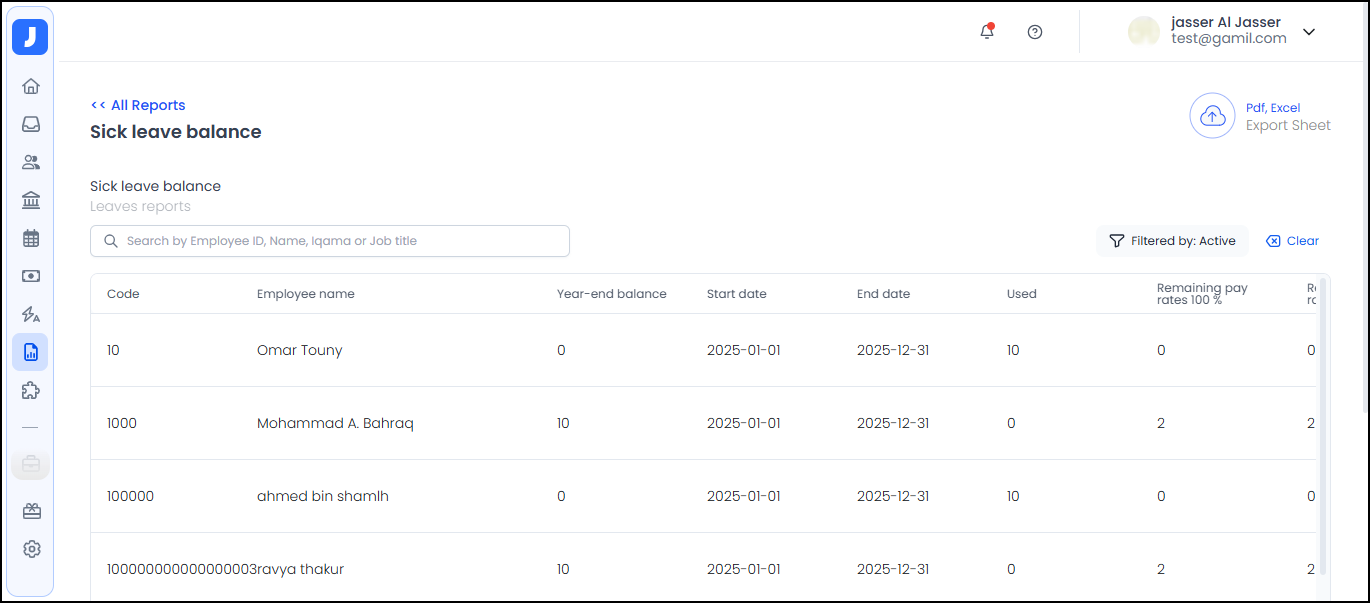The height and width of the screenshot is (603, 1370).
Task: Select the payroll money icon in the sidebar
Action: [30, 276]
